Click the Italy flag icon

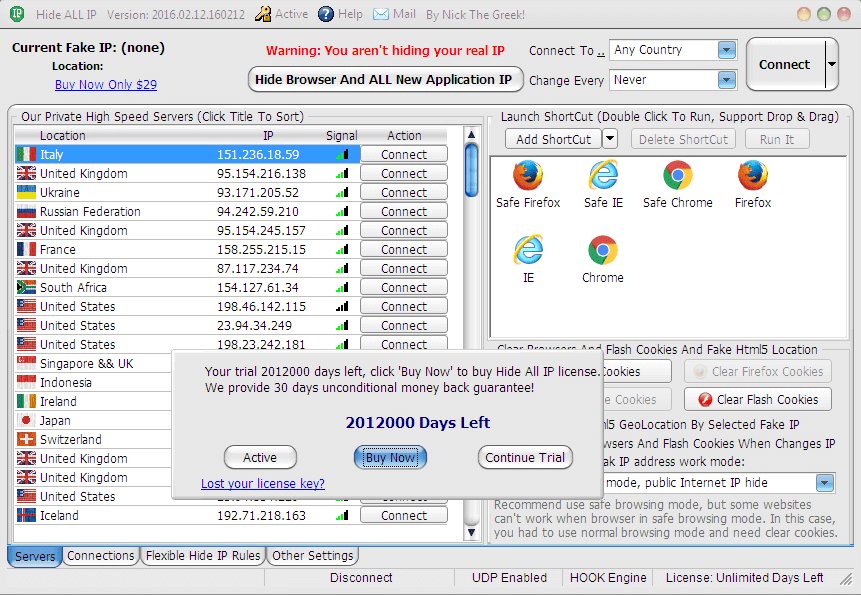point(26,155)
